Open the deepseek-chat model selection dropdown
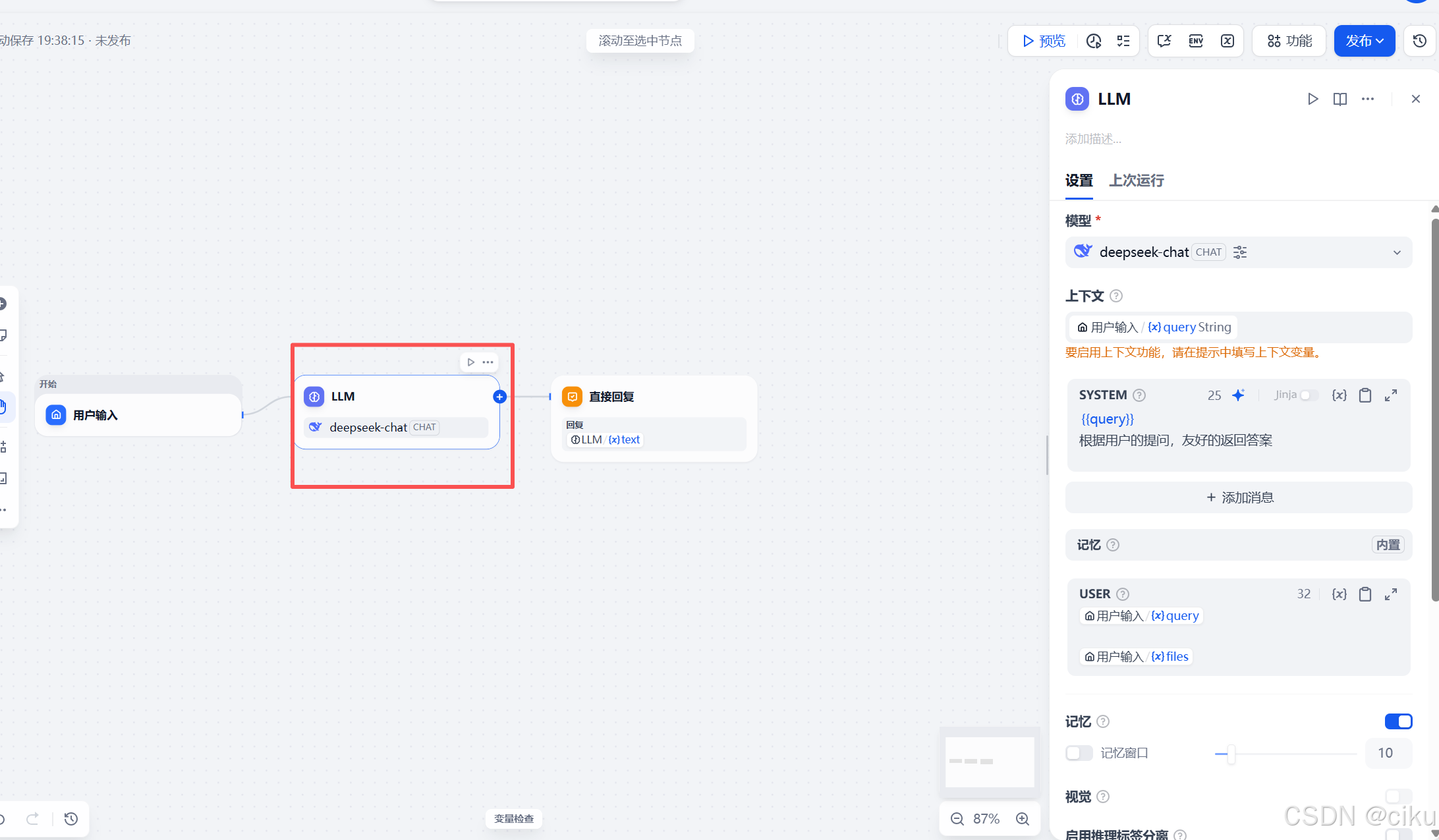Screen dimensions: 1439x840 pos(1397,252)
